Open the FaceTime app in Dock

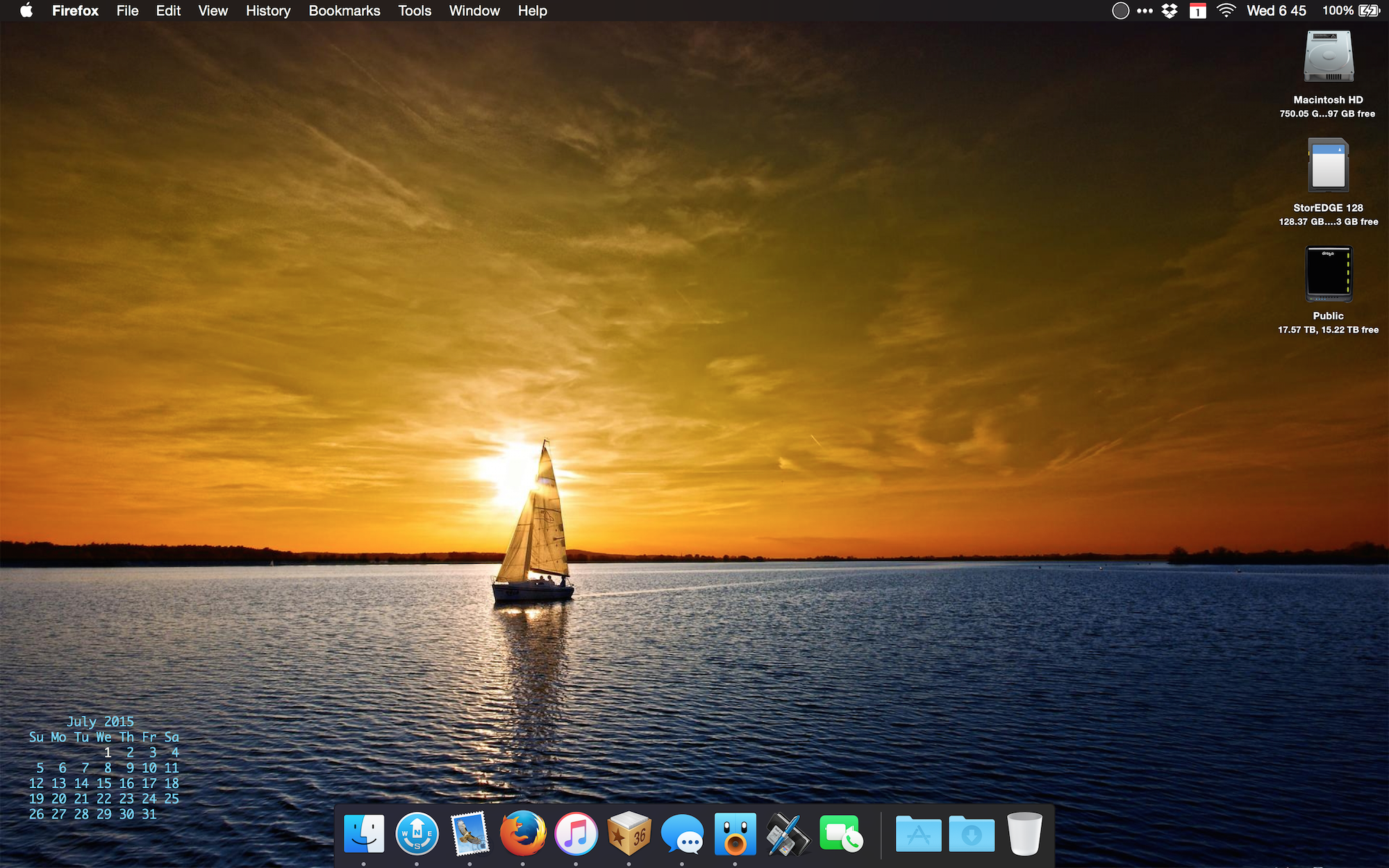840,833
